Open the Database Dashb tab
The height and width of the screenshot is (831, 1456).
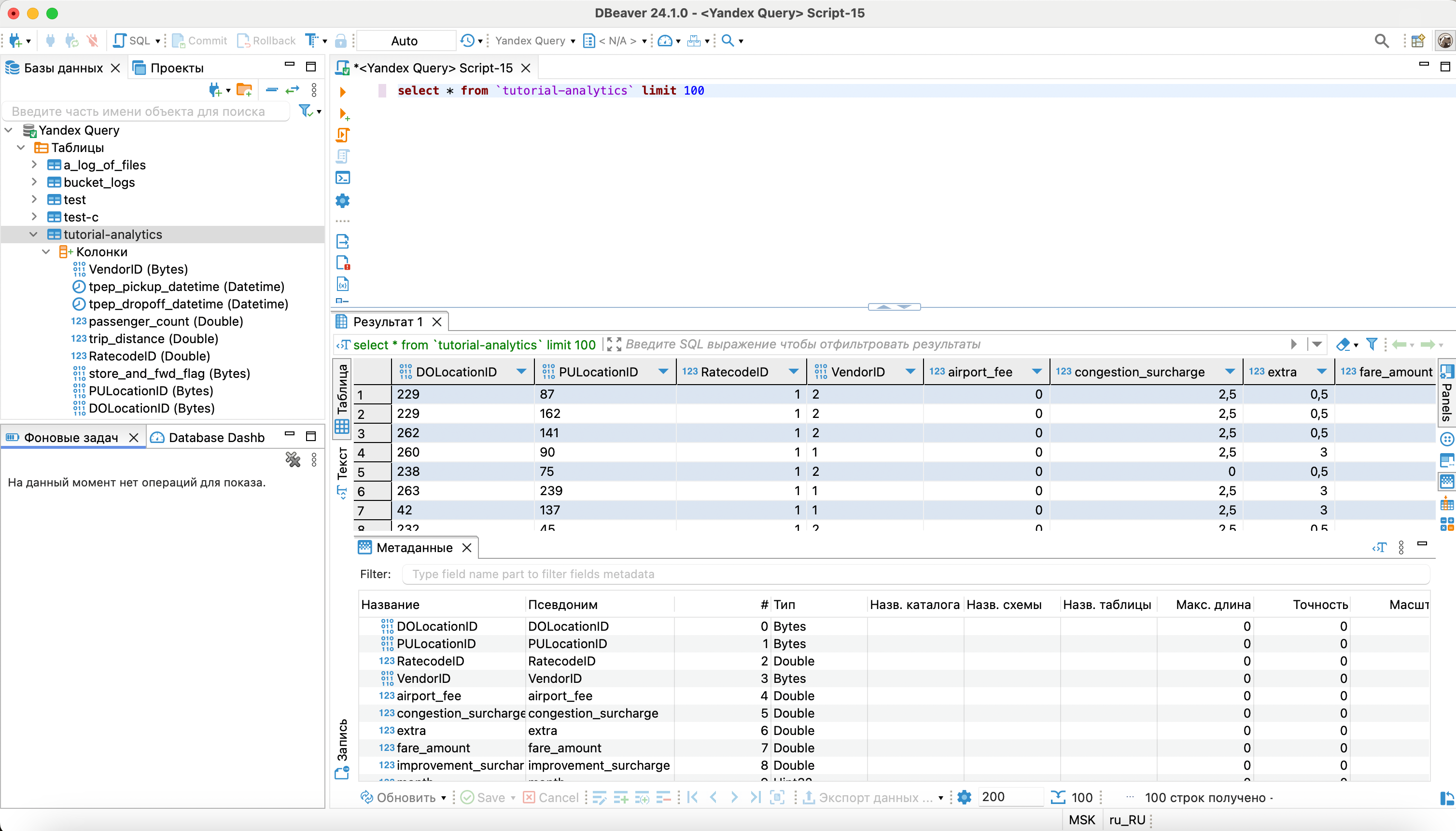tap(216, 437)
